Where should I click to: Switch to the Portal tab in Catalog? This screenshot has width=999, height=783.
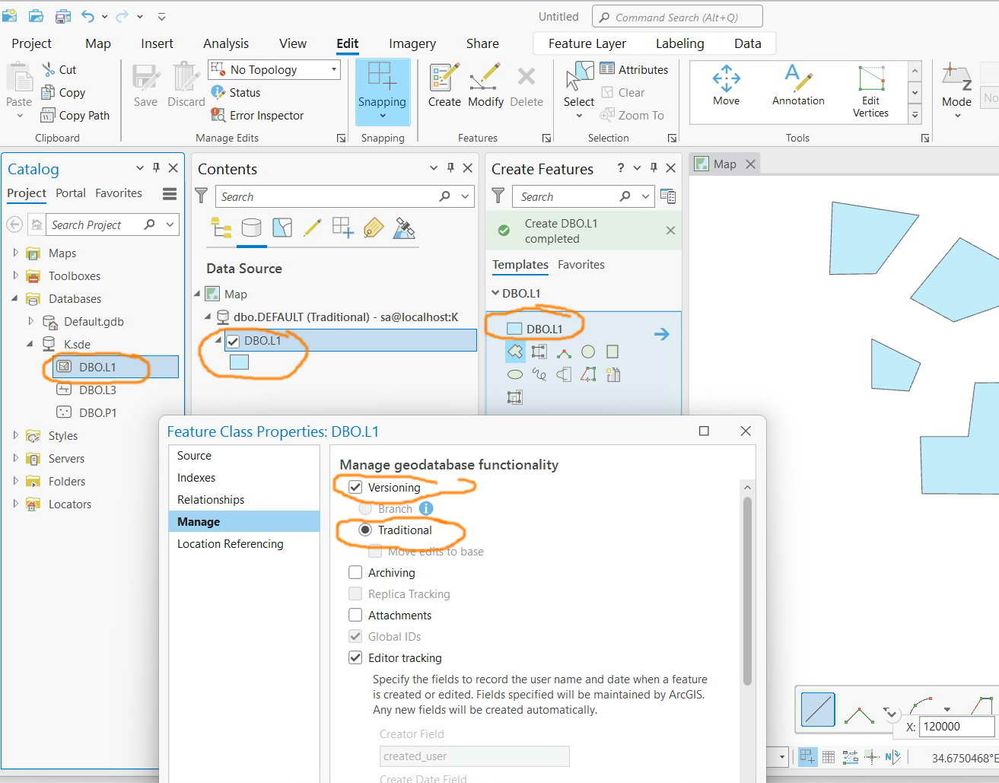click(x=70, y=193)
